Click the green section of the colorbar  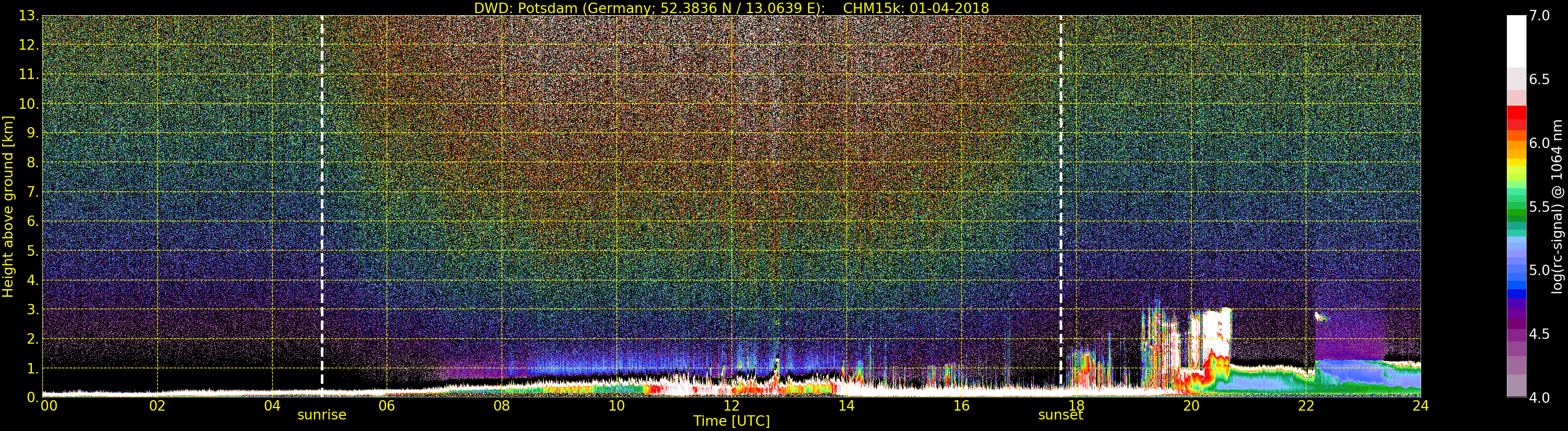1516,207
